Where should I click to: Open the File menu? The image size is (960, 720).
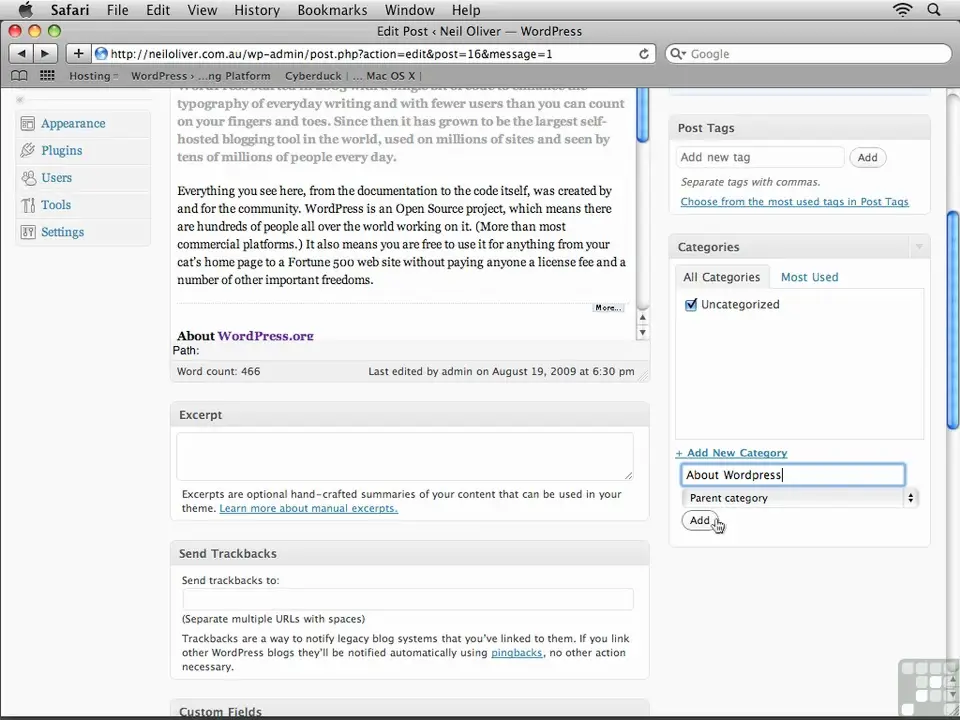tap(118, 10)
